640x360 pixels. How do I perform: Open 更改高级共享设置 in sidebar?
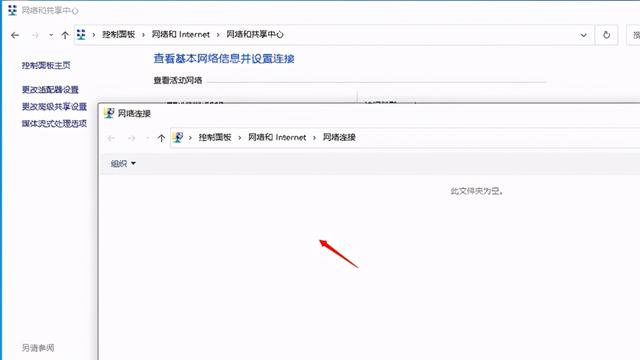tap(54, 107)
